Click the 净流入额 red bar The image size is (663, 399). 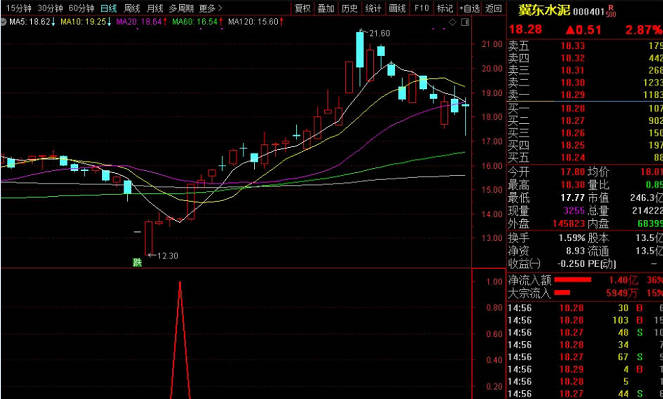(x=573, y=280)
